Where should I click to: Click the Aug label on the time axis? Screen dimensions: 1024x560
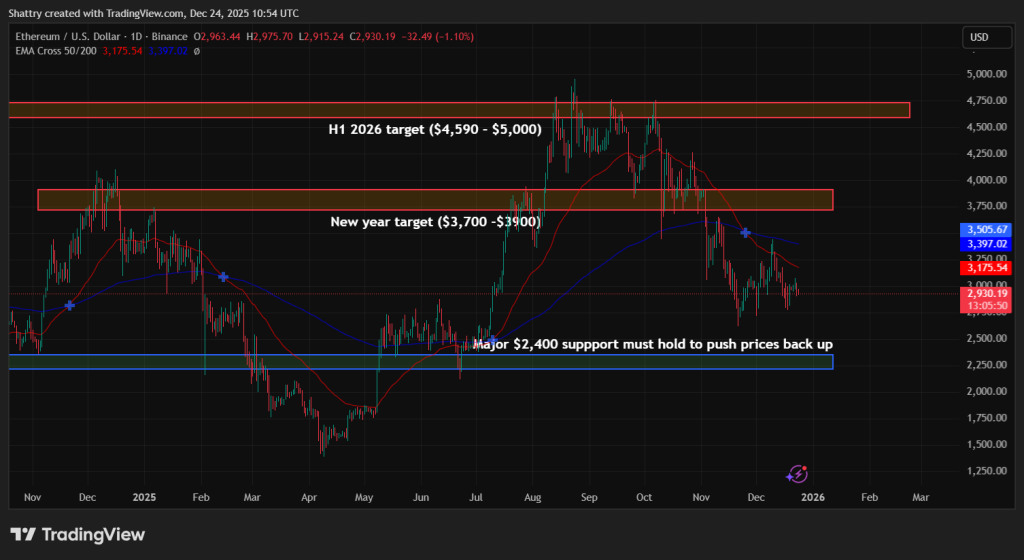click(x=533, y=497)
